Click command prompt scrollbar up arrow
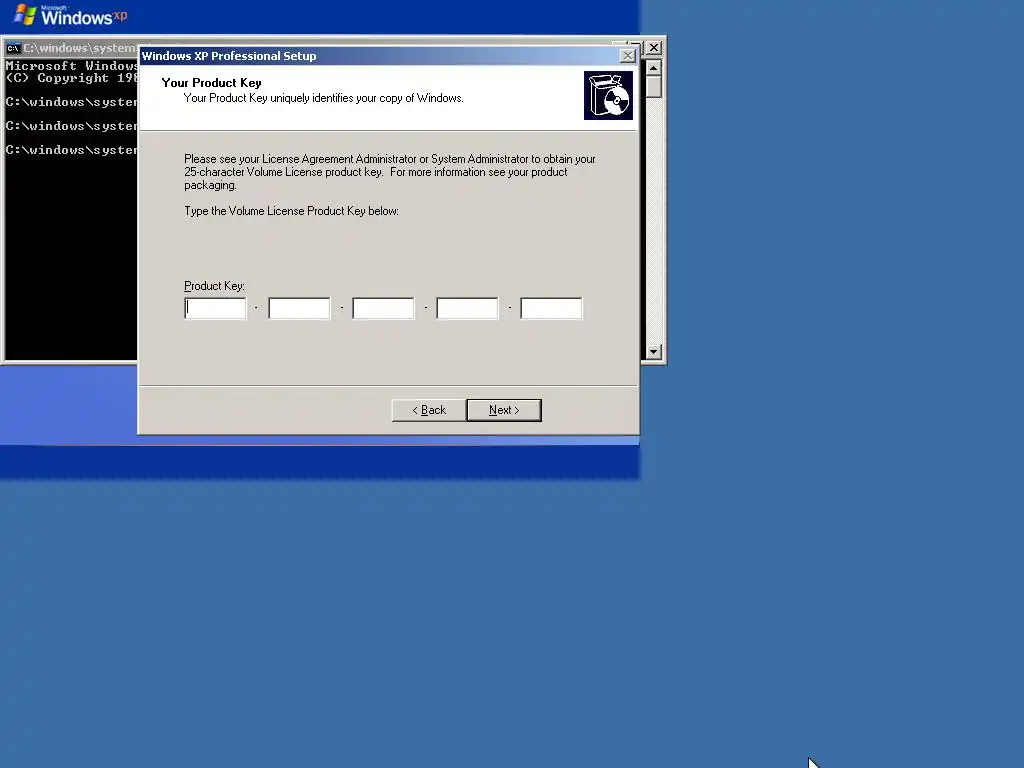Screen dimensions: 1024x768 pyautogui.click(x=653, y=67)
